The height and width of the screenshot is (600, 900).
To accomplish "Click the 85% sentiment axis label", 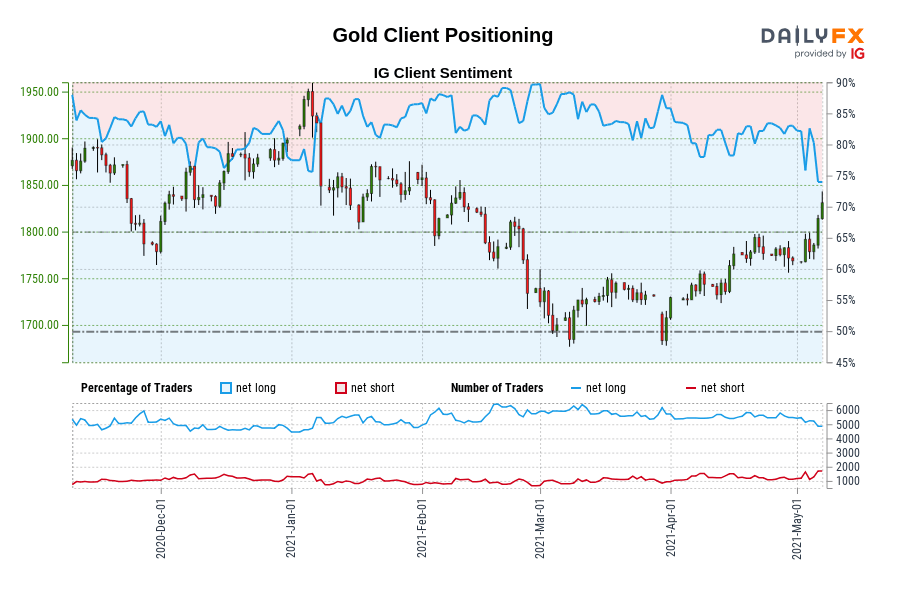I will (845, 114).
